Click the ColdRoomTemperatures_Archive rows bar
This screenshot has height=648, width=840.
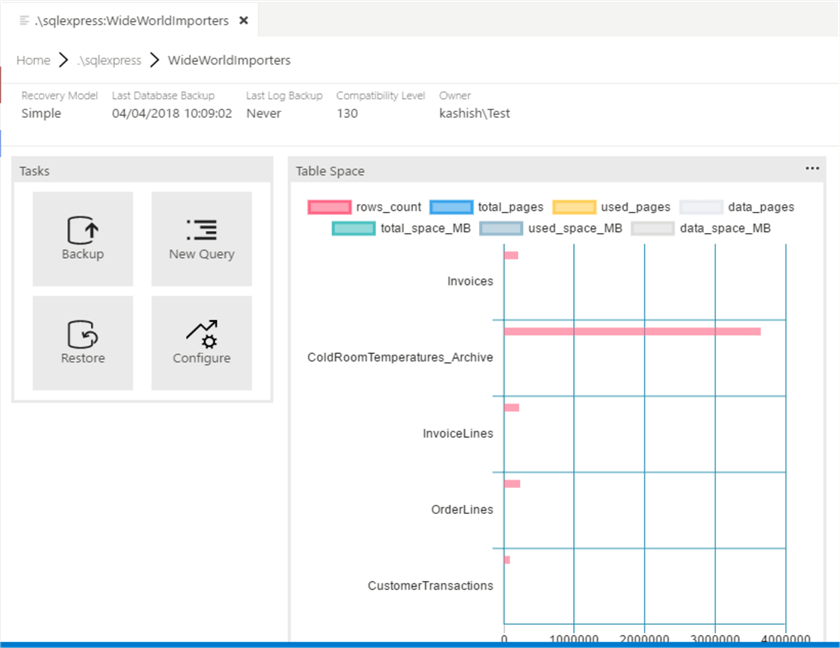click(632, 331)
